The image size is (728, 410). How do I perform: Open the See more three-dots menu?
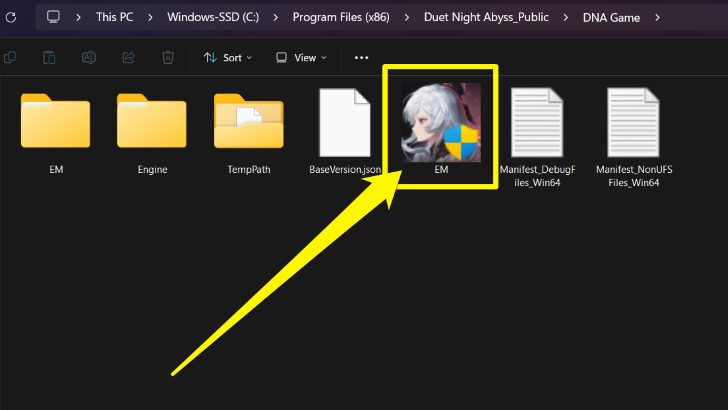pos(361,58)
